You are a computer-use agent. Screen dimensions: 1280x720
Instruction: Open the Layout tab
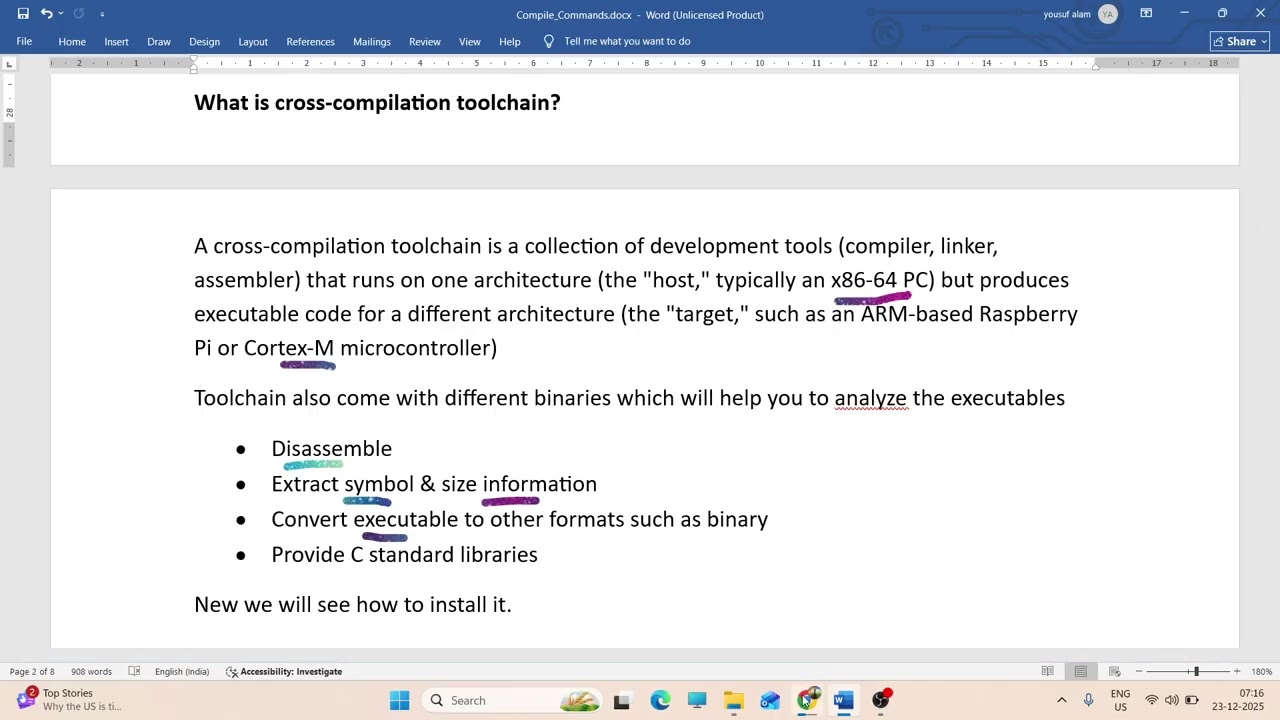coord(253,42)
